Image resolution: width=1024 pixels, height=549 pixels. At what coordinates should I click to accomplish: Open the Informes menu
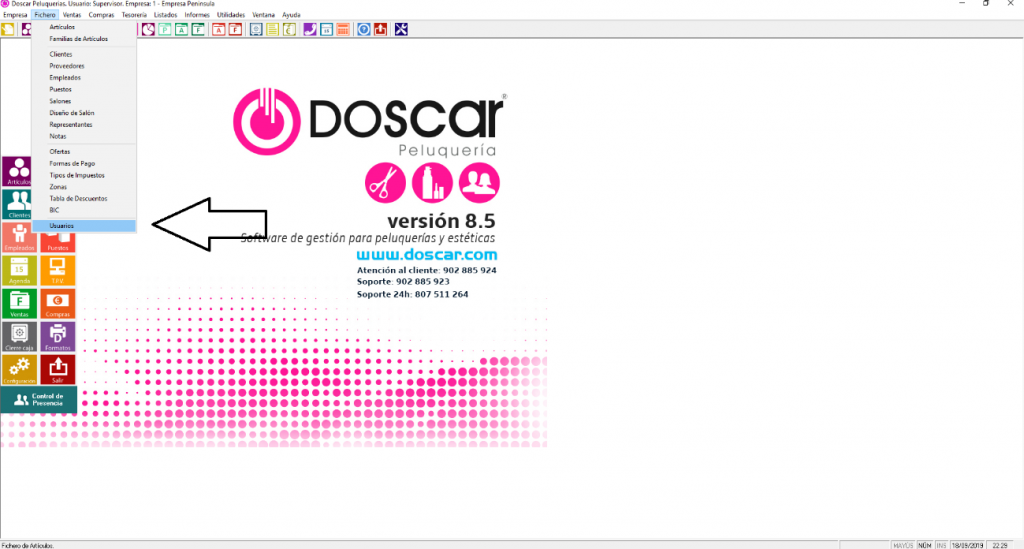click(x=197, y=14)
